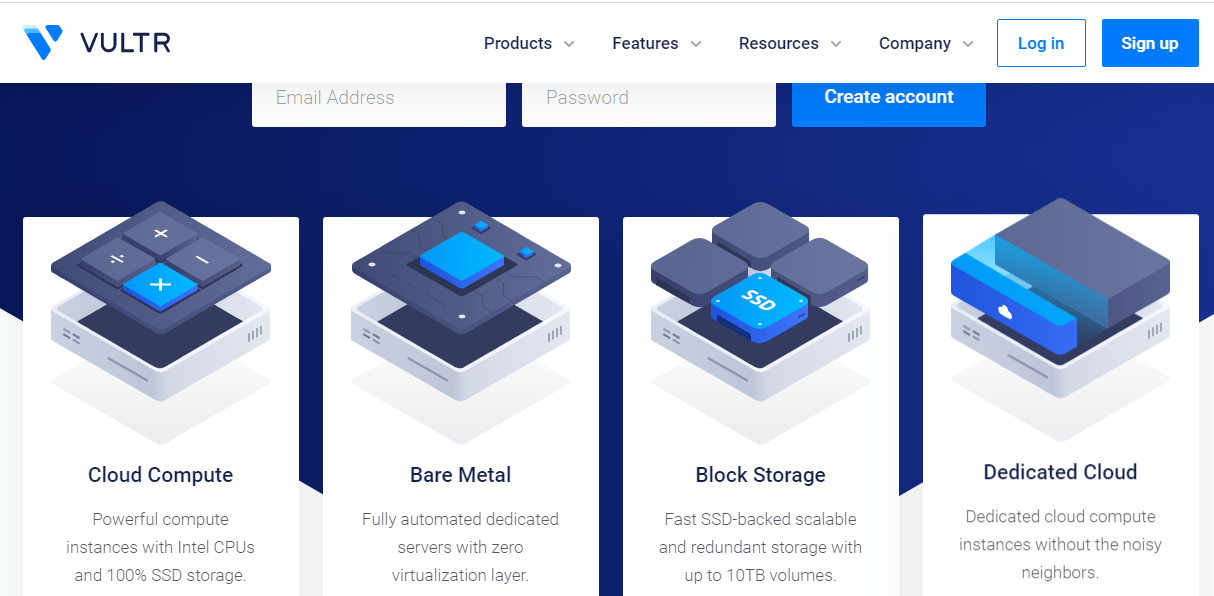Open the Products menu
This screenshot has height=596, width=1214.
click(518, 43)
